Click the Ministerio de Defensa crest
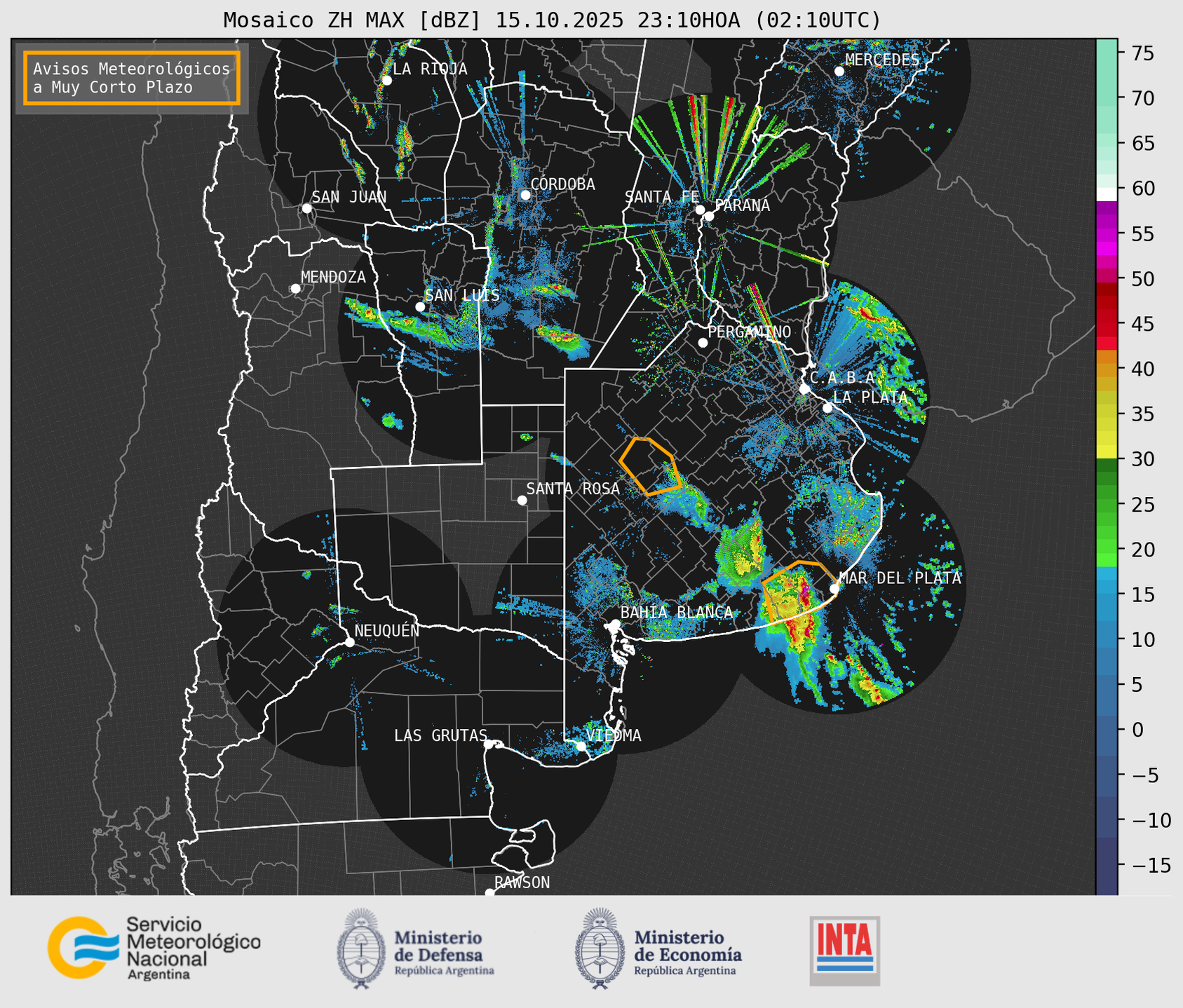The height and width of the screenshot is (1008, 1183). [x=361, y=948]
